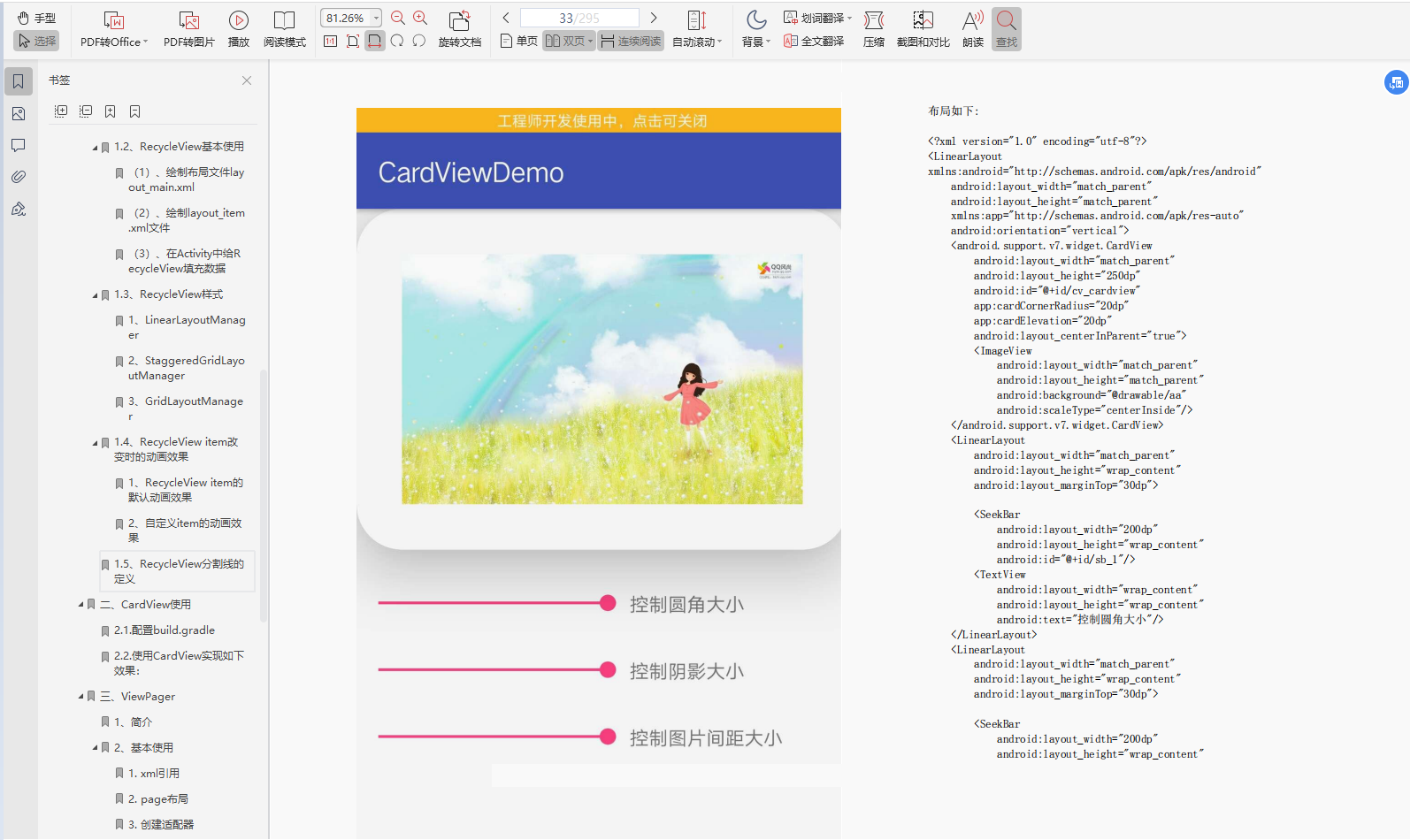Close the bookmarks (书签) panel
The height and width of the screenshot is (840, 1410).
click(x=247, y=80)
